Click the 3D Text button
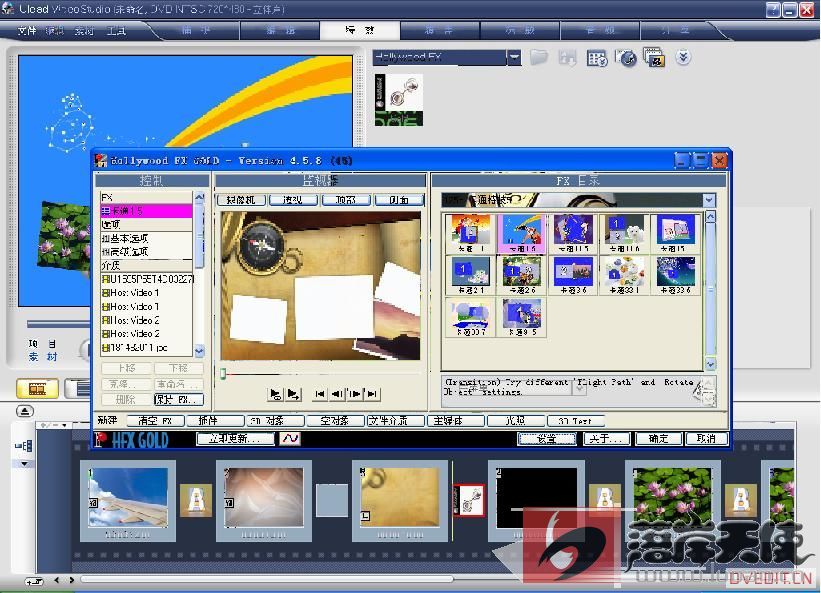 [575, 420]
